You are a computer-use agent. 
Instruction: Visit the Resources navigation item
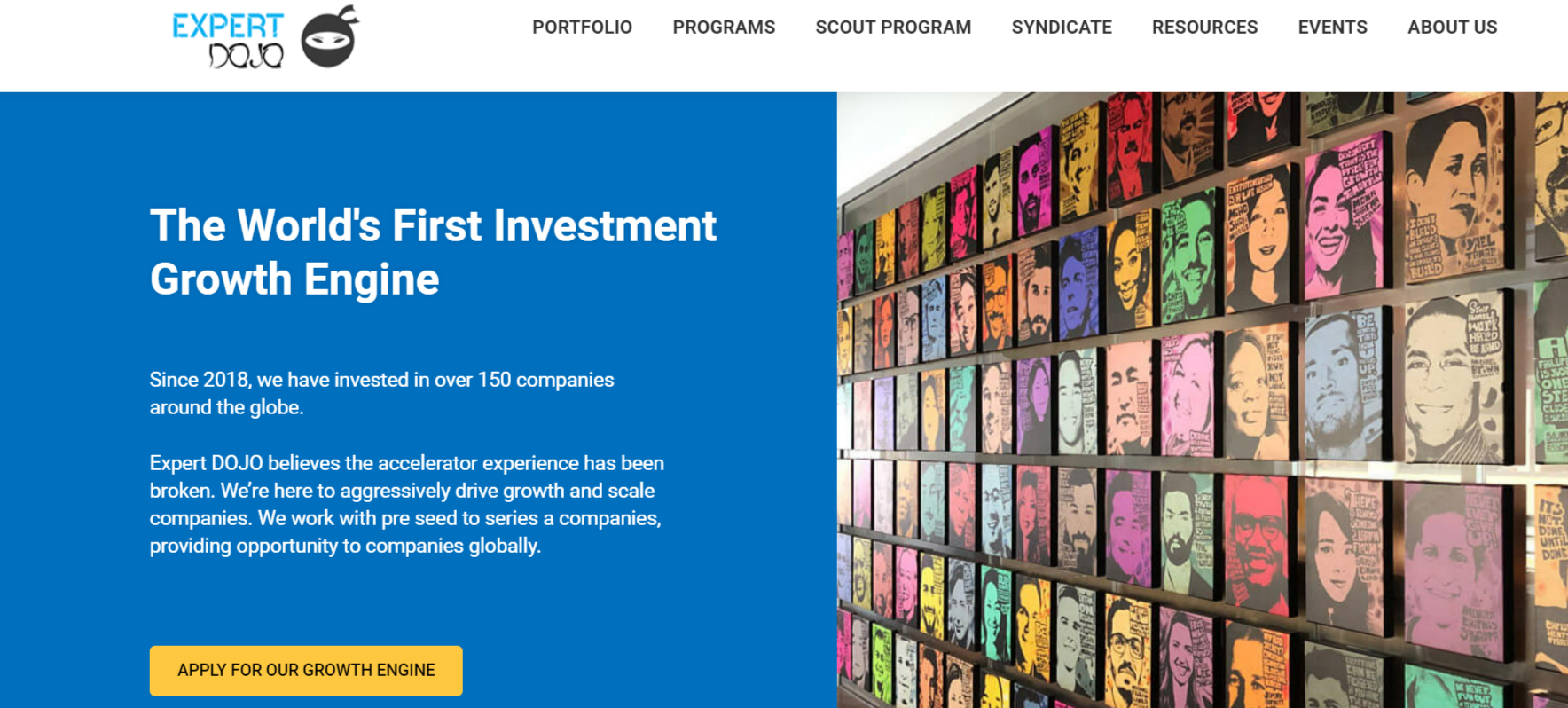(1204, 28)
